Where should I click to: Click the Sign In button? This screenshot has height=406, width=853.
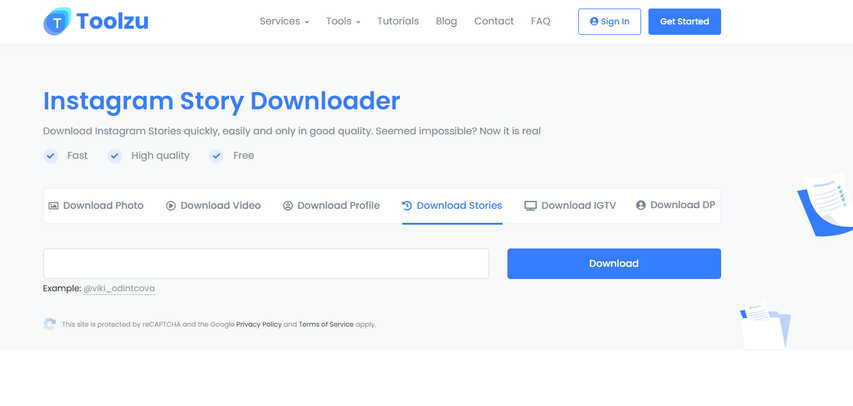[x=609, y=22]
